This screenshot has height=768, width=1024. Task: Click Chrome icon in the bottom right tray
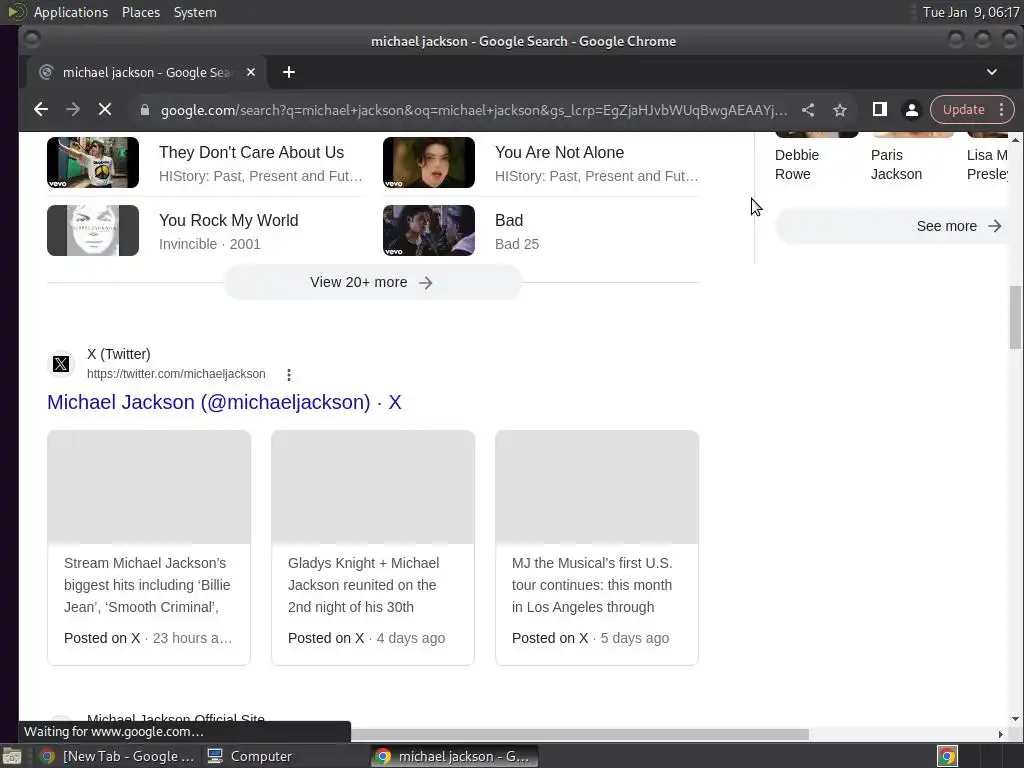pyautogui.click(x=947, y=756)
